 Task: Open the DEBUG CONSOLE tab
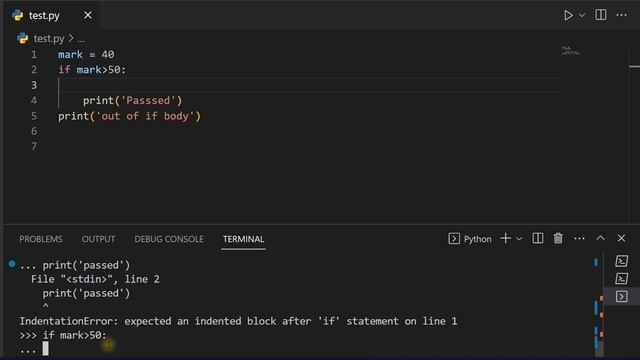tap(169, 239)
